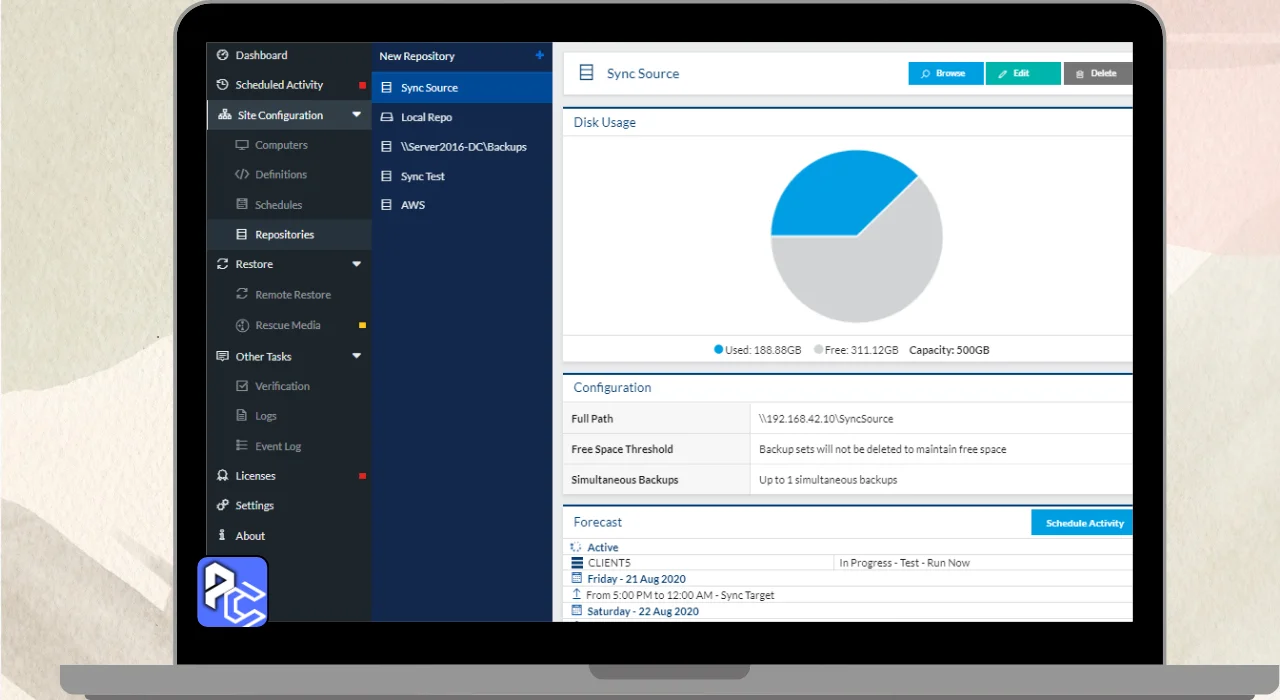Screen dimensions: 1280x700
Task: Collapse the Site Configuration section arrow
Action: (357, 115)
